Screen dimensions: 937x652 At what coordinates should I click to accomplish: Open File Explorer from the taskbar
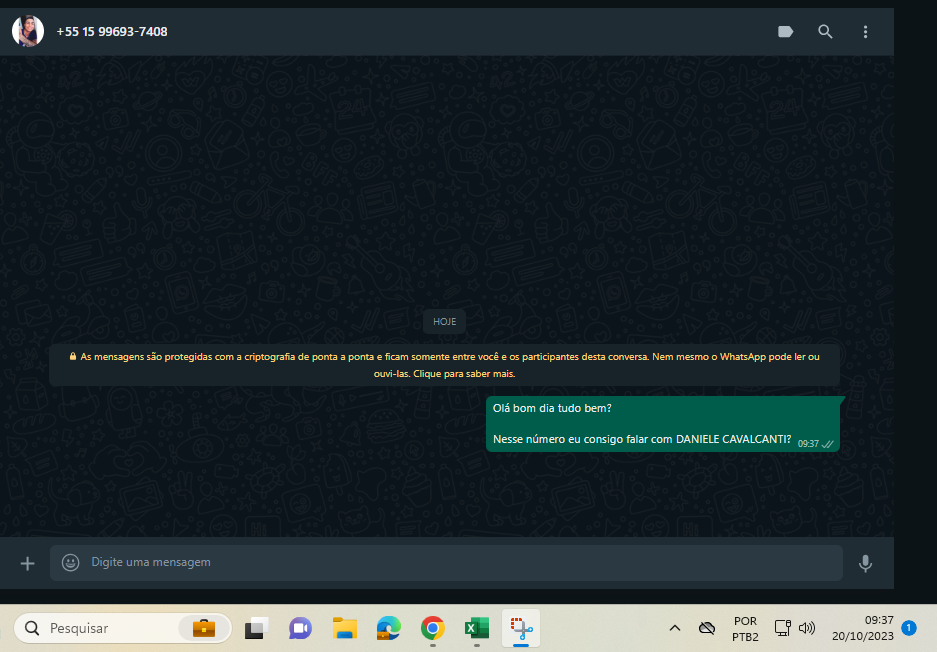click(345, 628)
